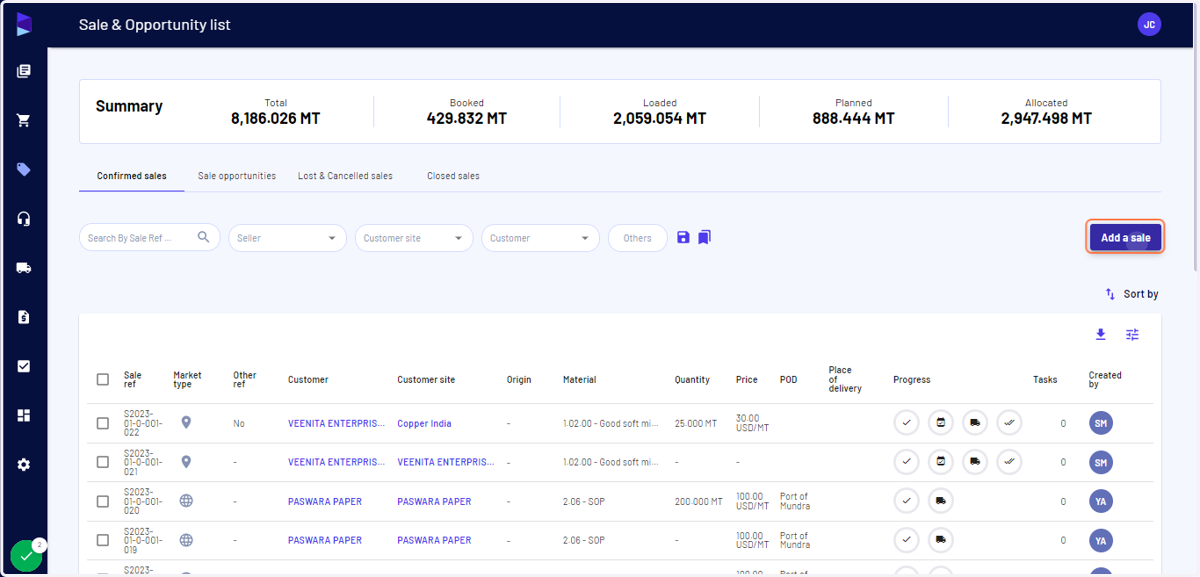Open saved filters bookmark icon
Image resolution: width=1200 pixels, height=577 pixels.
point(704,237)
